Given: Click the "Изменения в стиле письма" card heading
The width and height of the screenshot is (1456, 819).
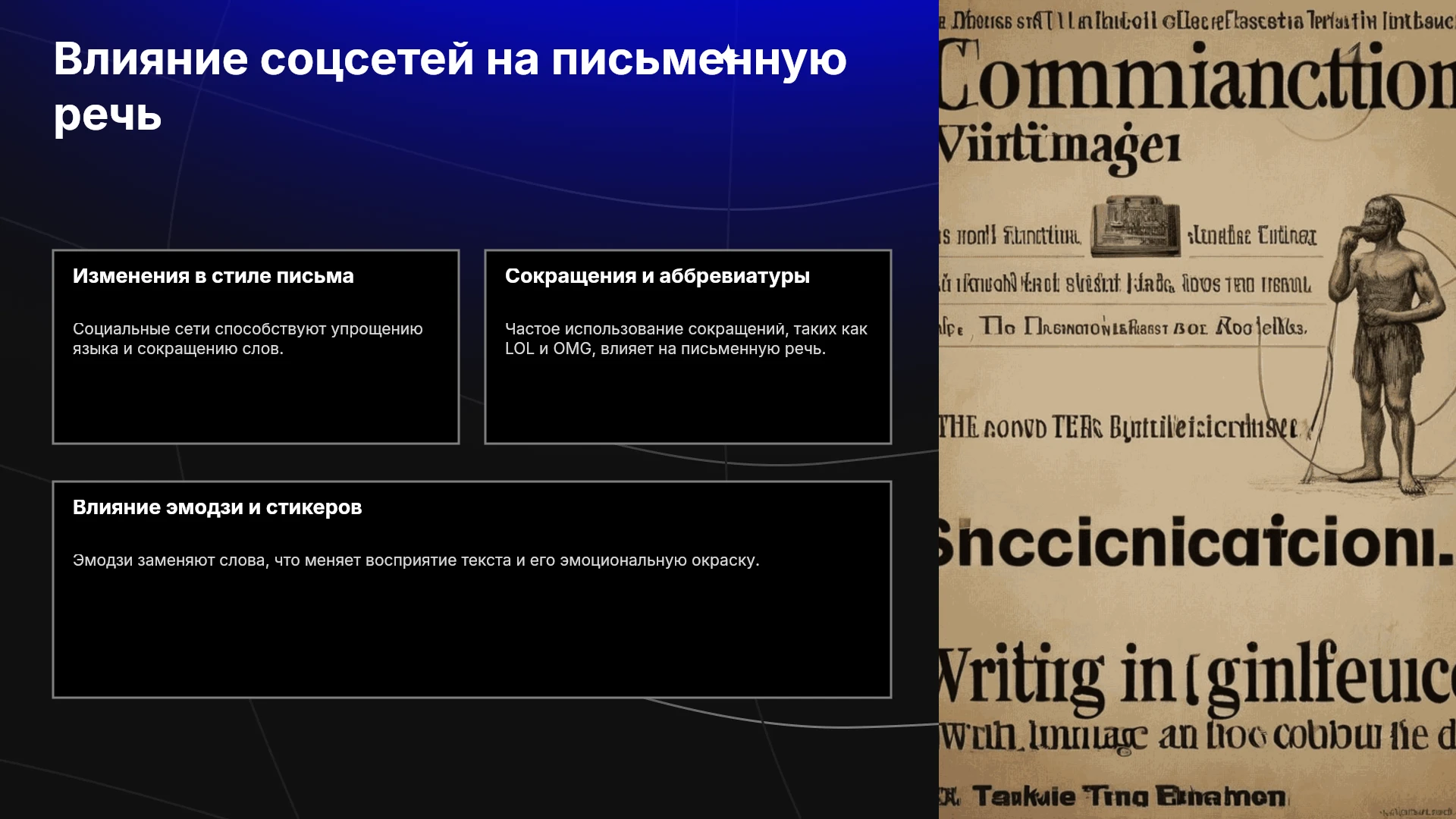Looking at the screenshot, I should point(213,276).
